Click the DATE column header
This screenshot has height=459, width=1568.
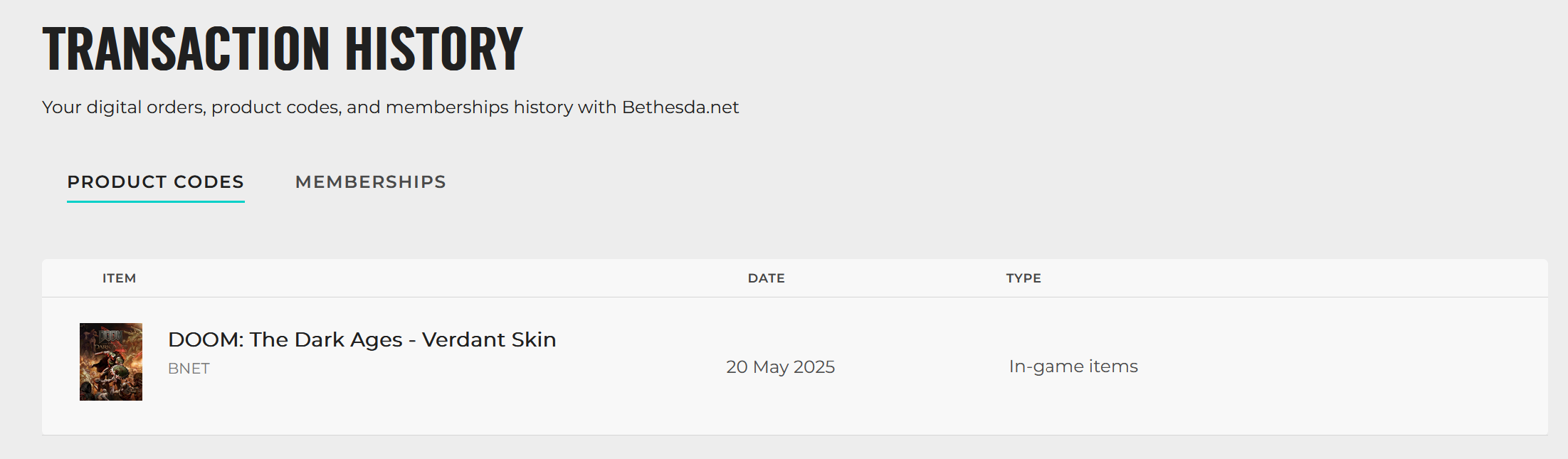(766, 278)
